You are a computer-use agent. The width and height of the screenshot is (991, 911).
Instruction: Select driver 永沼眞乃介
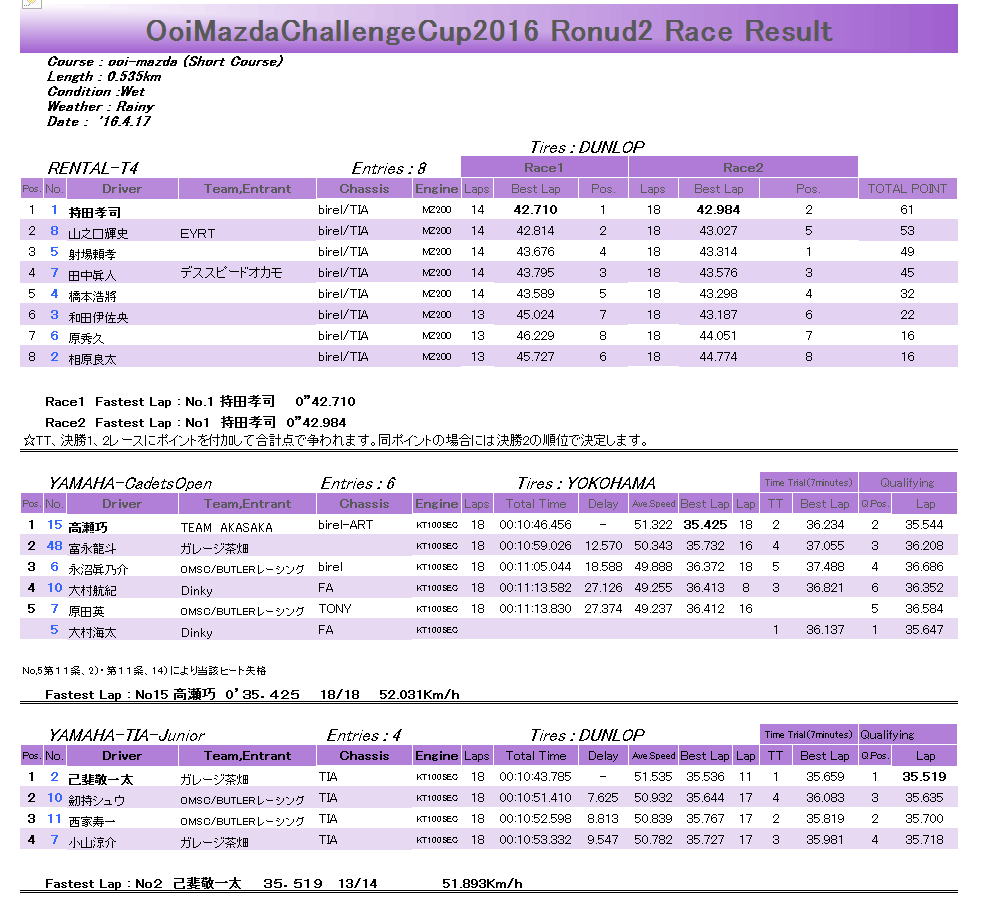[98, 569]
